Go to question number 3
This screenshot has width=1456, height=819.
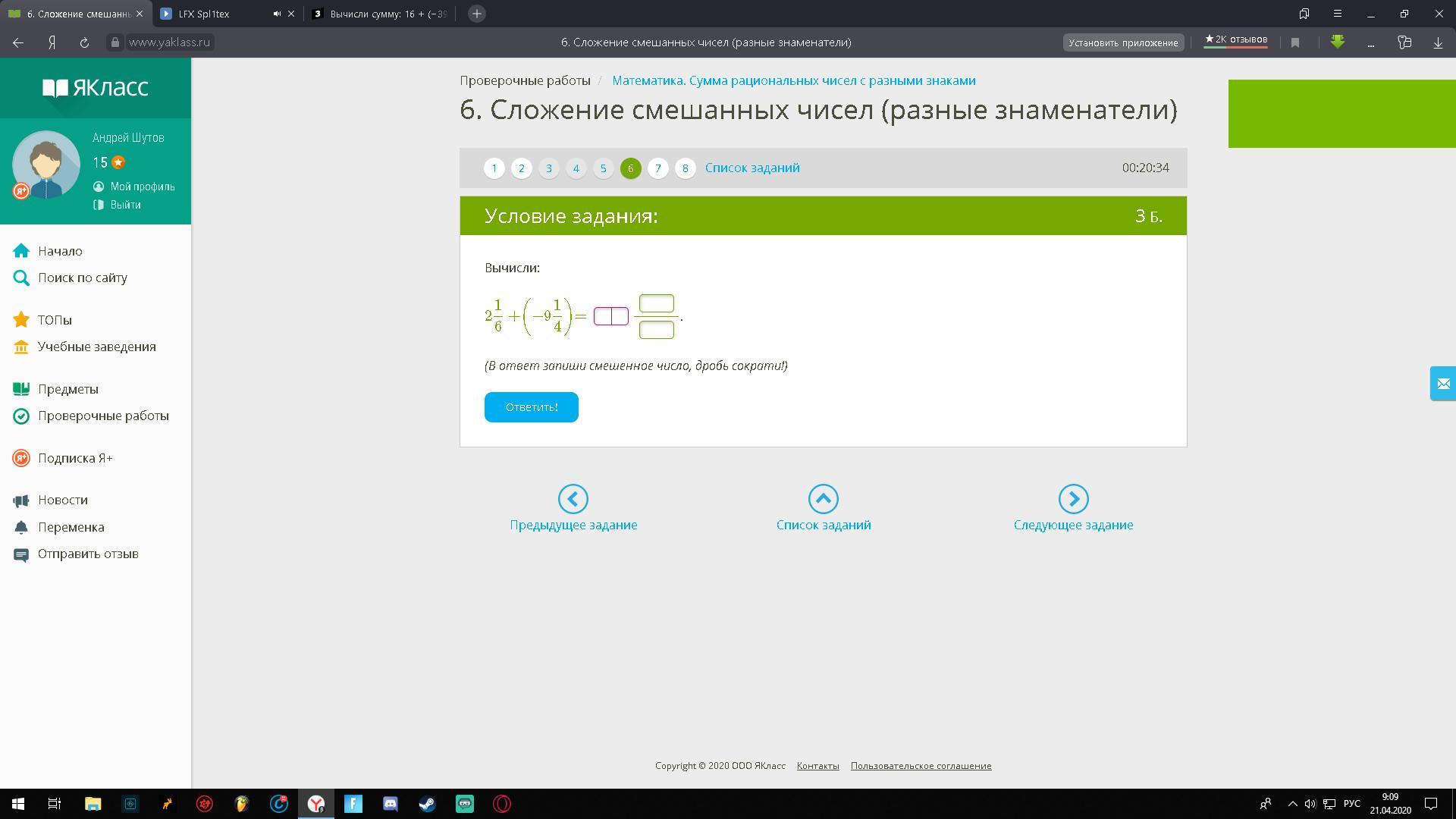tap(548, 168)
